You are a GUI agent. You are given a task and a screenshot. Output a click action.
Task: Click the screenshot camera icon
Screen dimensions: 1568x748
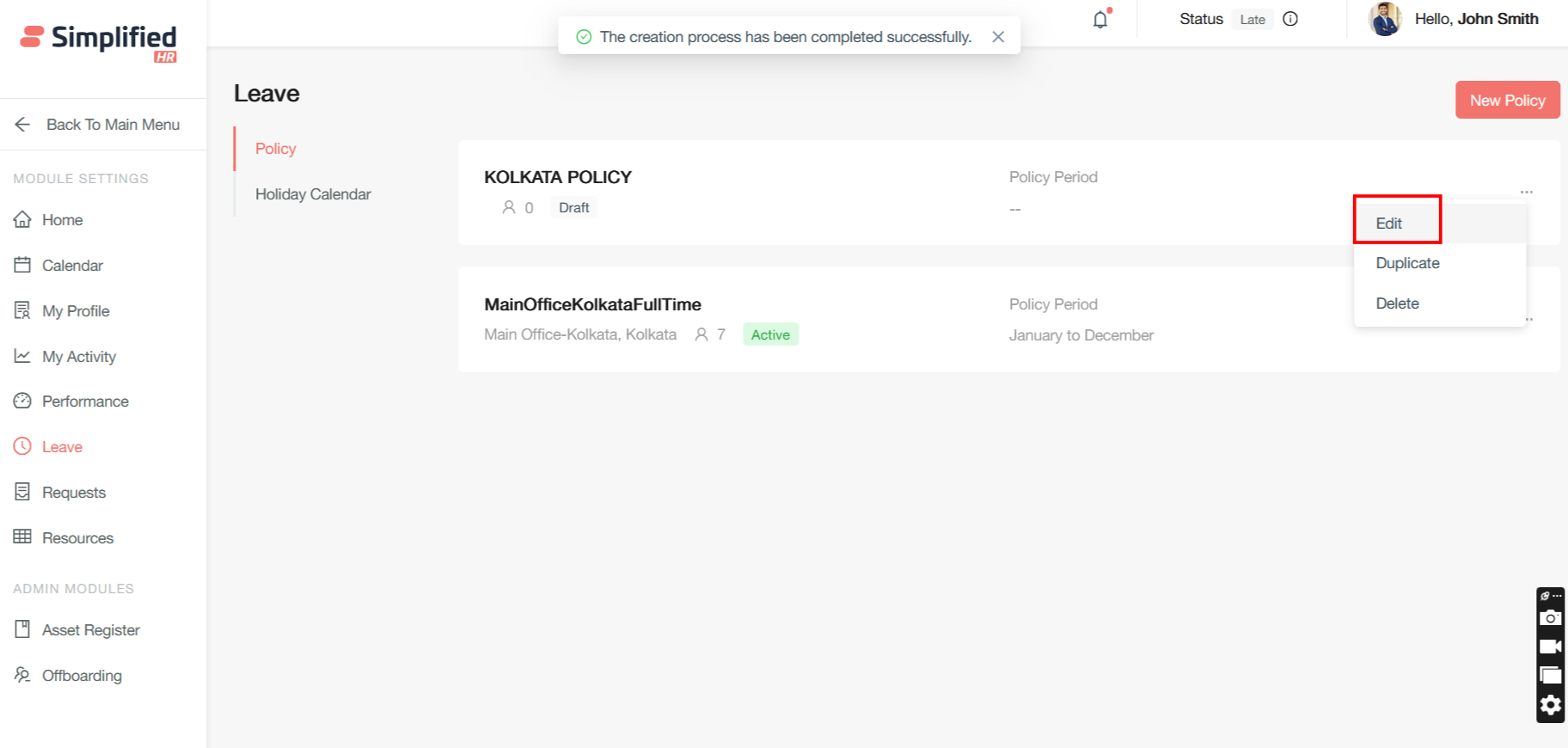[1550, 617]
